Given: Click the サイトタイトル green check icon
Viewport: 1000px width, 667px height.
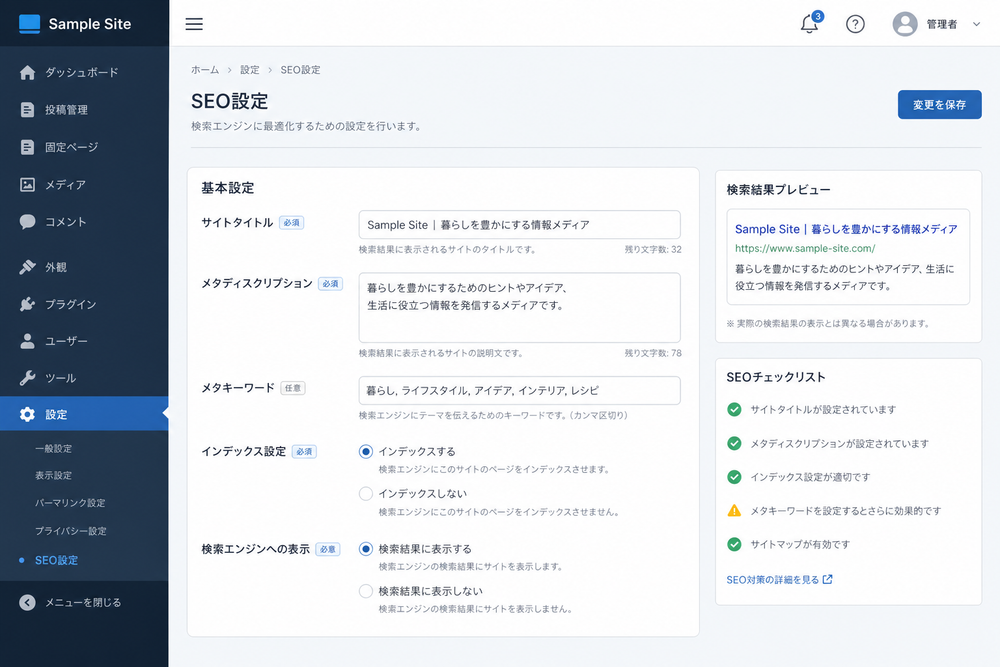Looking at the screenshot, I should pos(734,409).
